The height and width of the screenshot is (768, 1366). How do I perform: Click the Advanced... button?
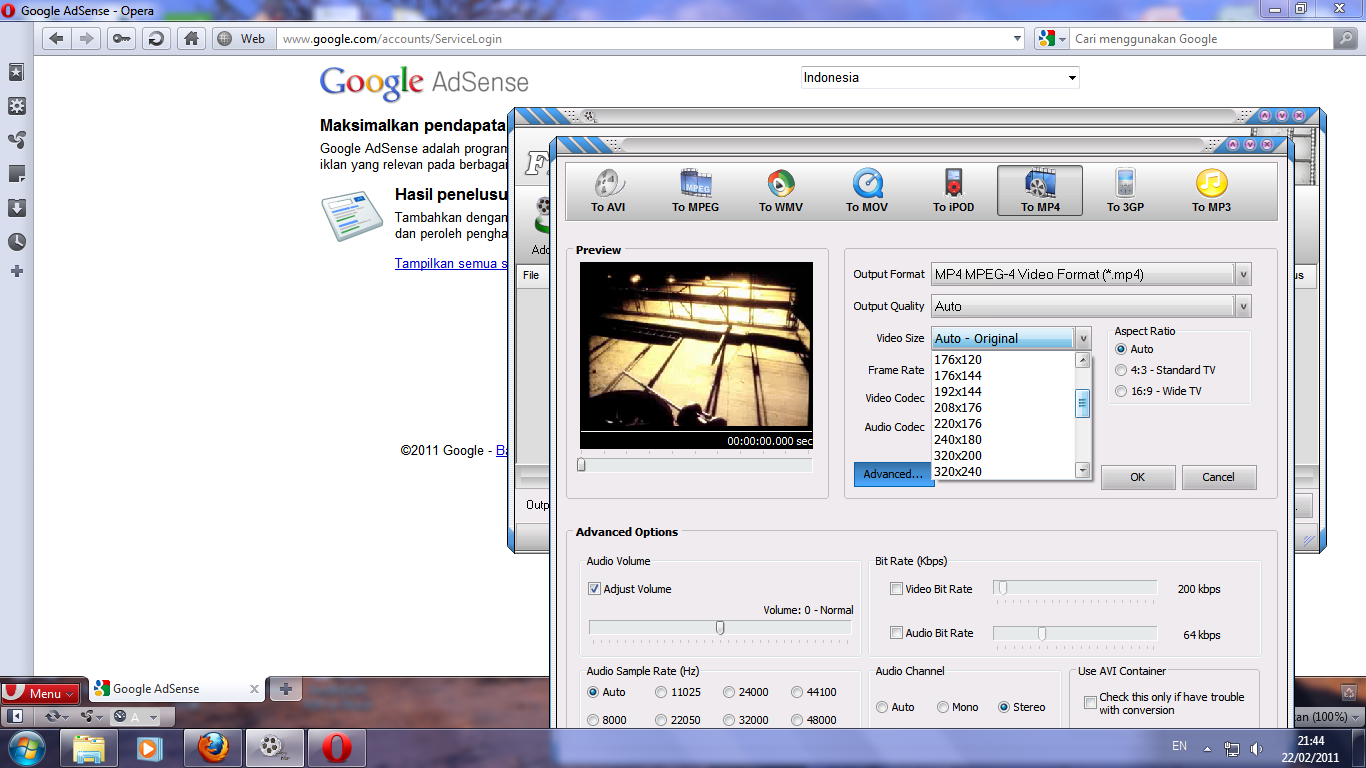tap(893, 474)
